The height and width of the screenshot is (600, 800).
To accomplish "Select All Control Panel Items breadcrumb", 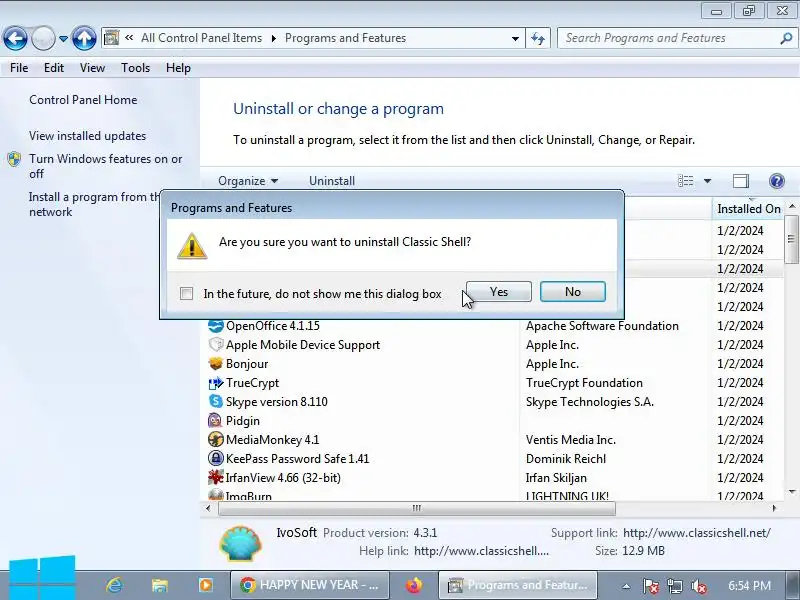I will 201,38.
